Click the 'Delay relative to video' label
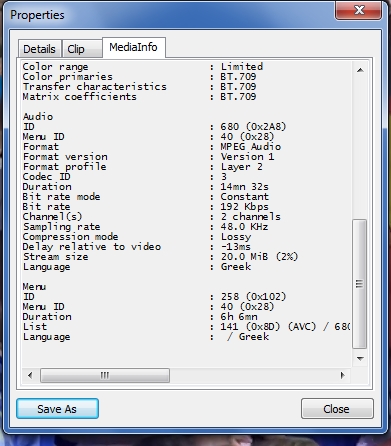The height and width of the screenshot is (446, 391). click(92, 247)
